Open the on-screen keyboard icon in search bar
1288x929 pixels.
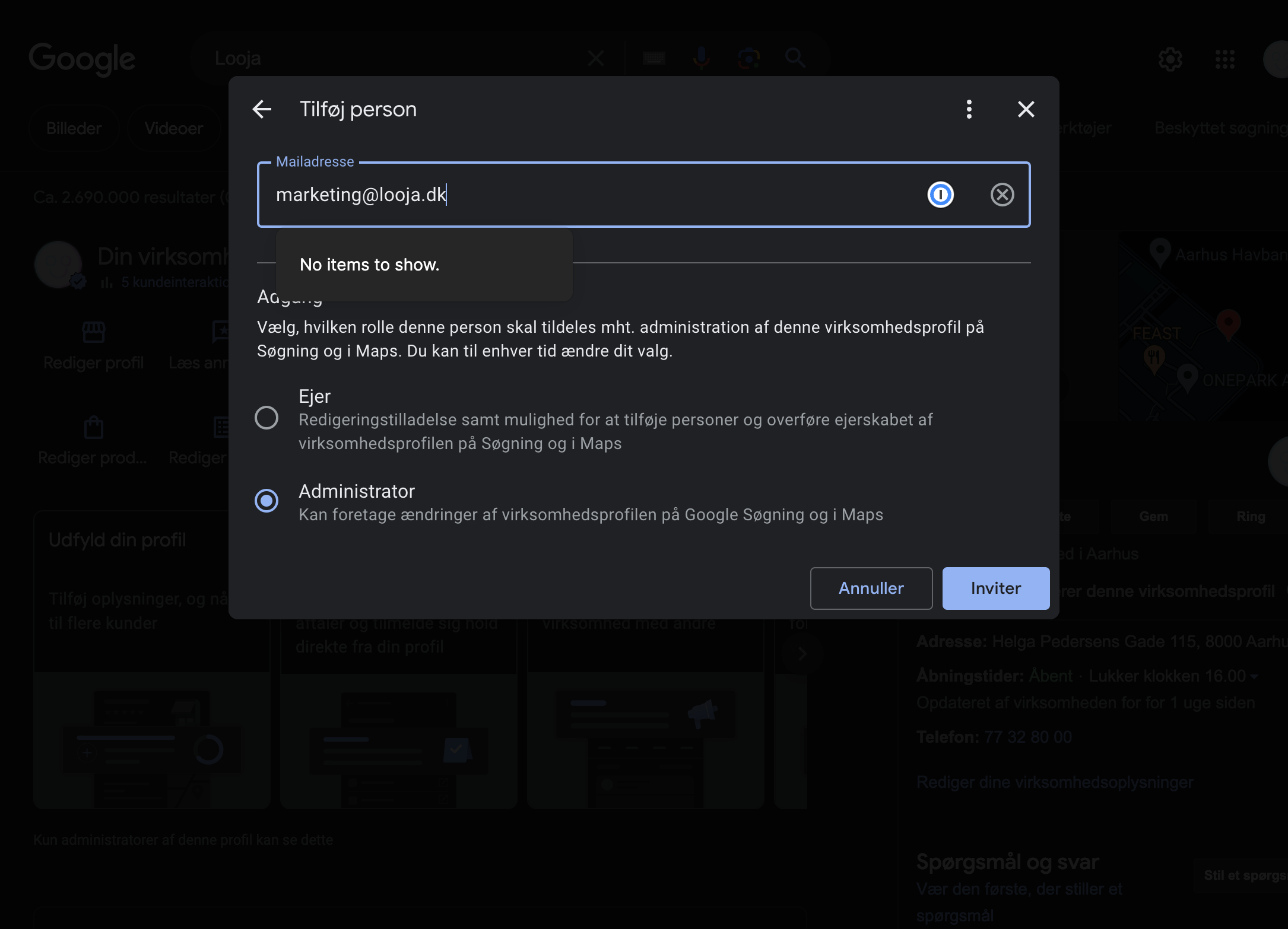pyautogui.click(x=654, y=58)
